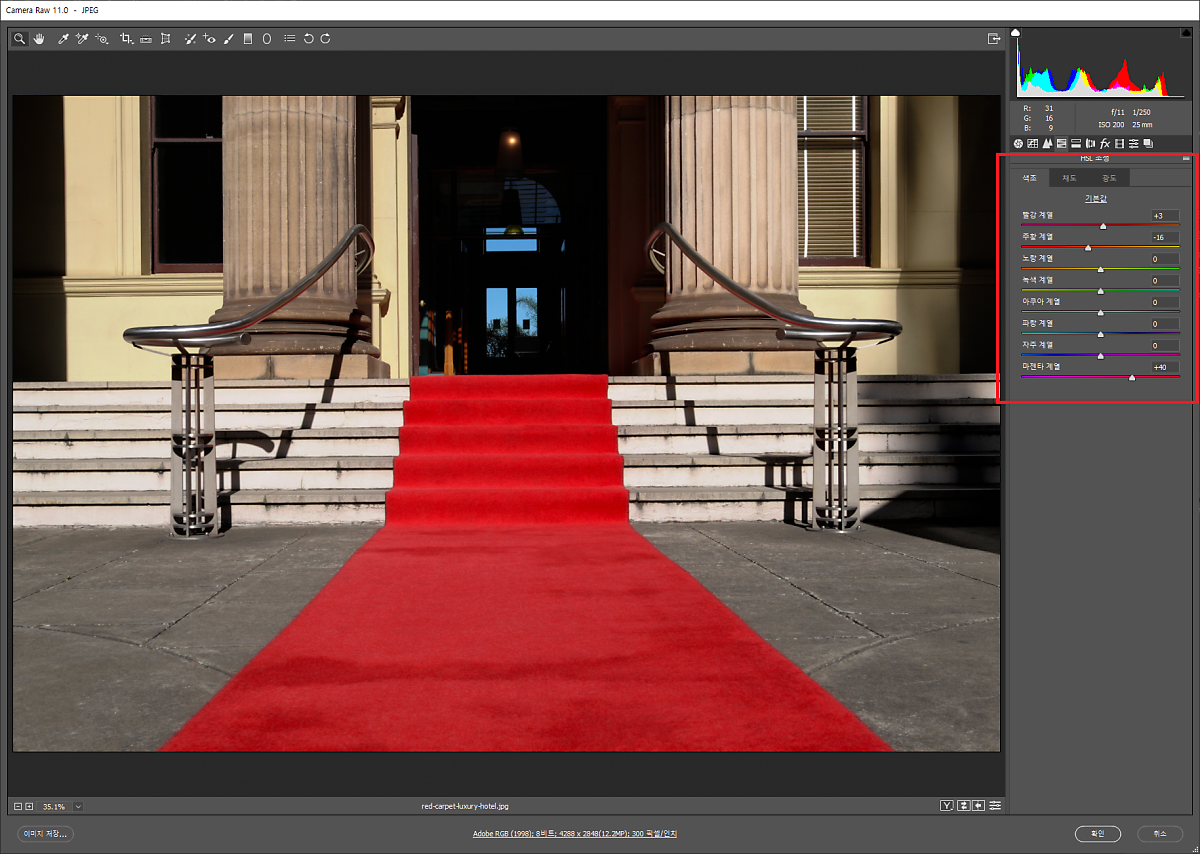Activate the Crop tool
Viewport: 1200px width, 854px height.
[126, 39]
